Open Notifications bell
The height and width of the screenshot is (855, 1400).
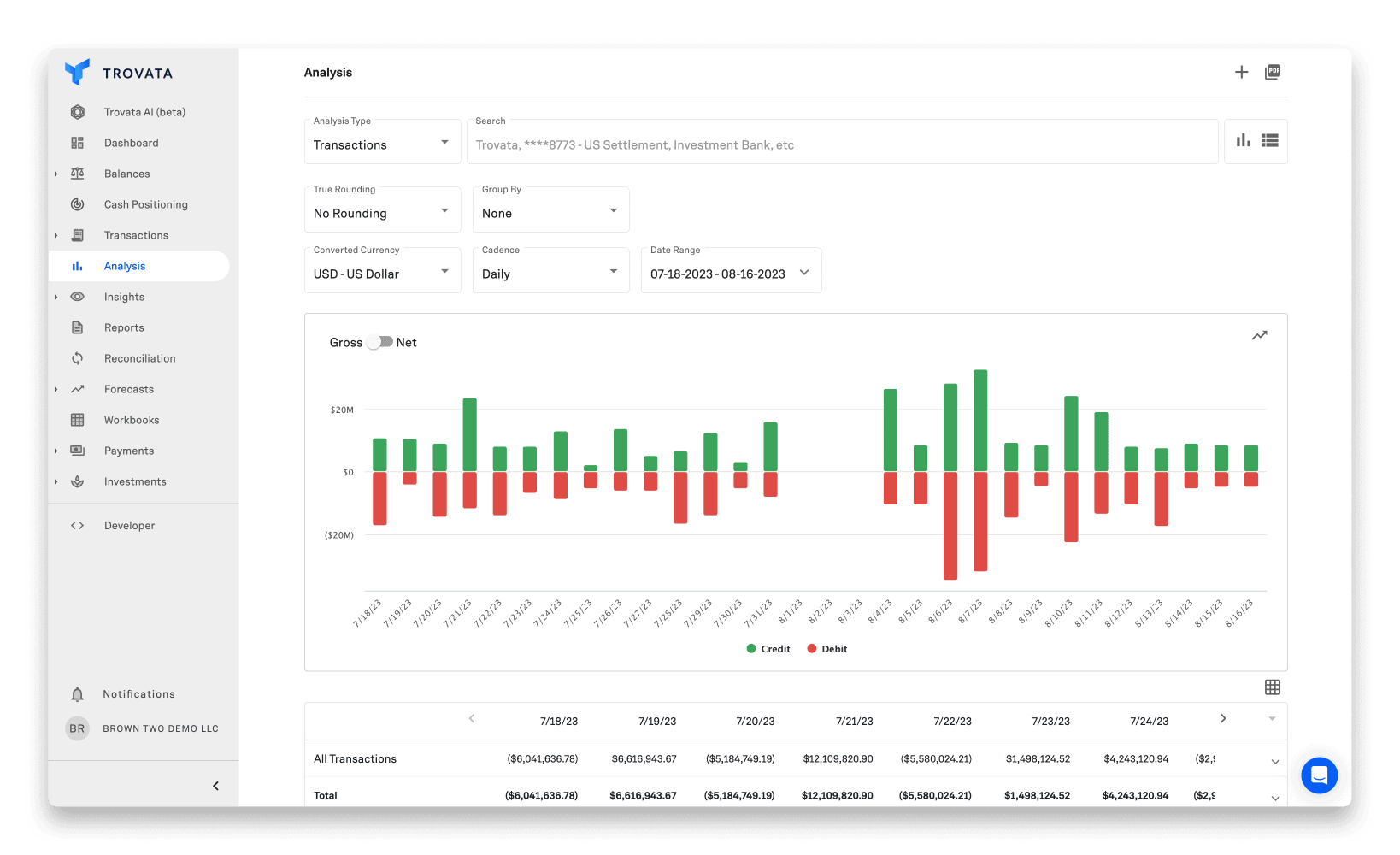click(78, 694)
